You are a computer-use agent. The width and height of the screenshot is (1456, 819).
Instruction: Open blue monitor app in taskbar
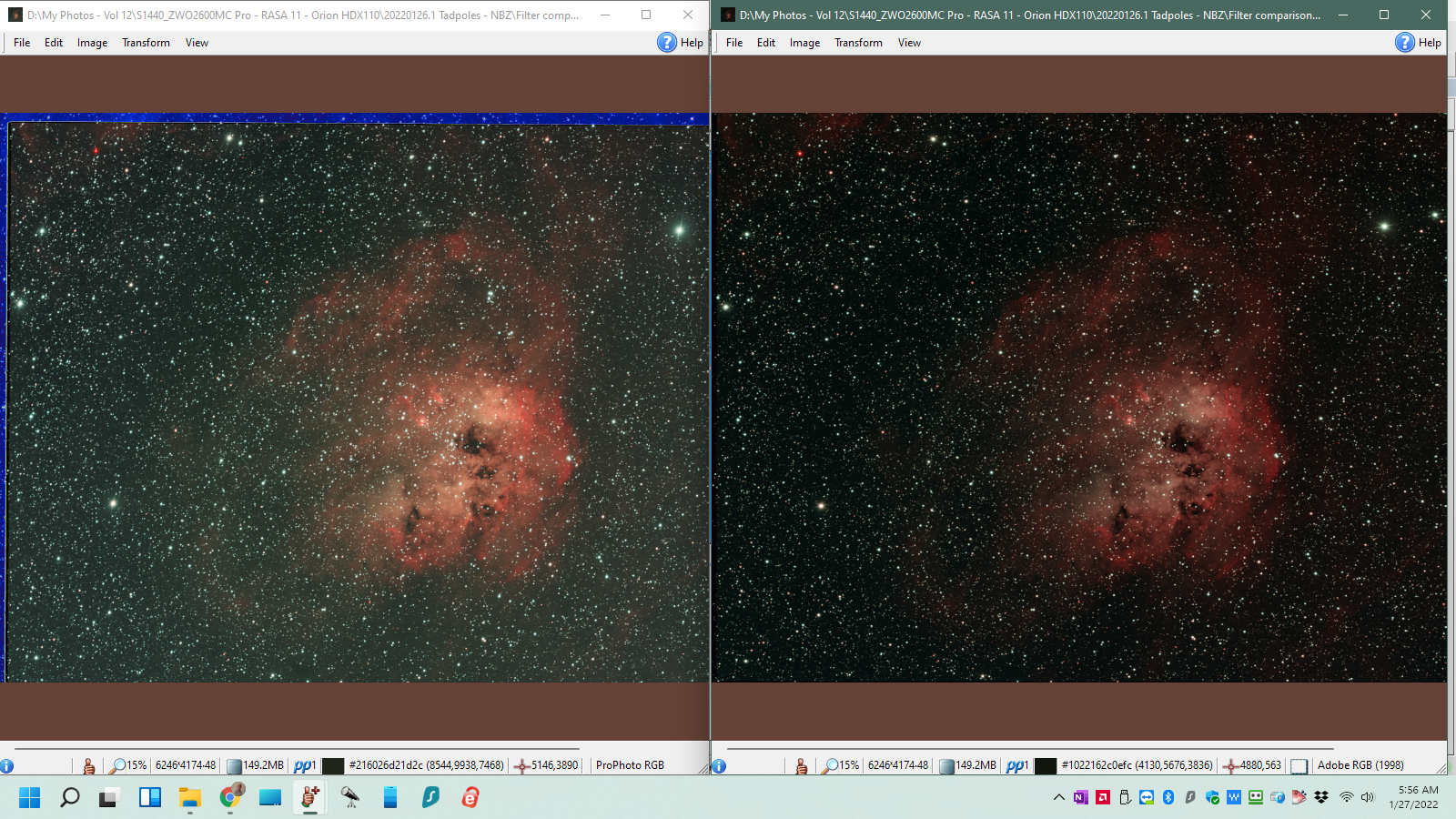point(270,798)
